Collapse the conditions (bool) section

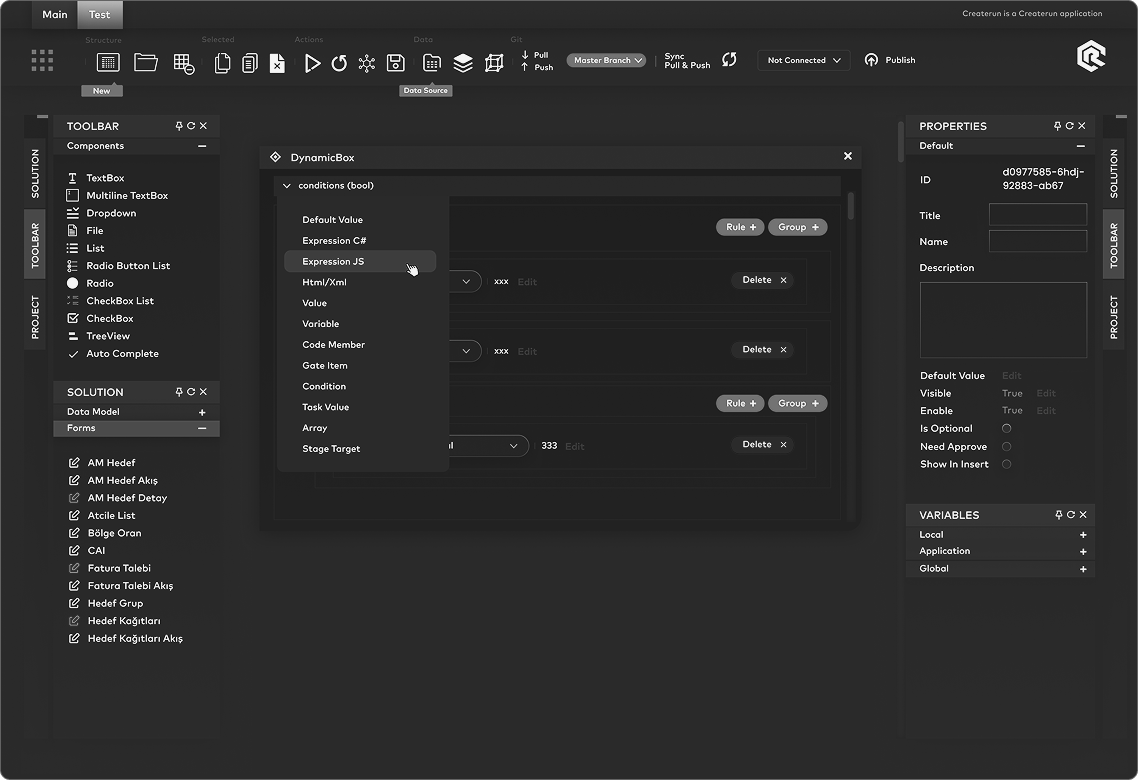(287, 186)
